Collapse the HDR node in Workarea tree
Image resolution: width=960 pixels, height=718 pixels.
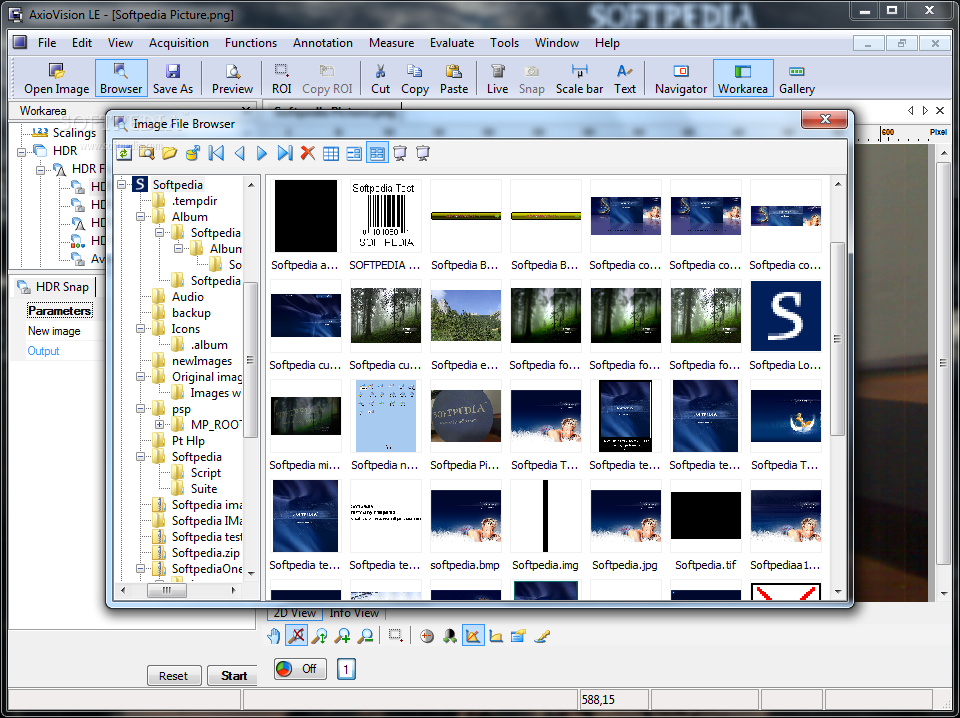coord(21,151)
